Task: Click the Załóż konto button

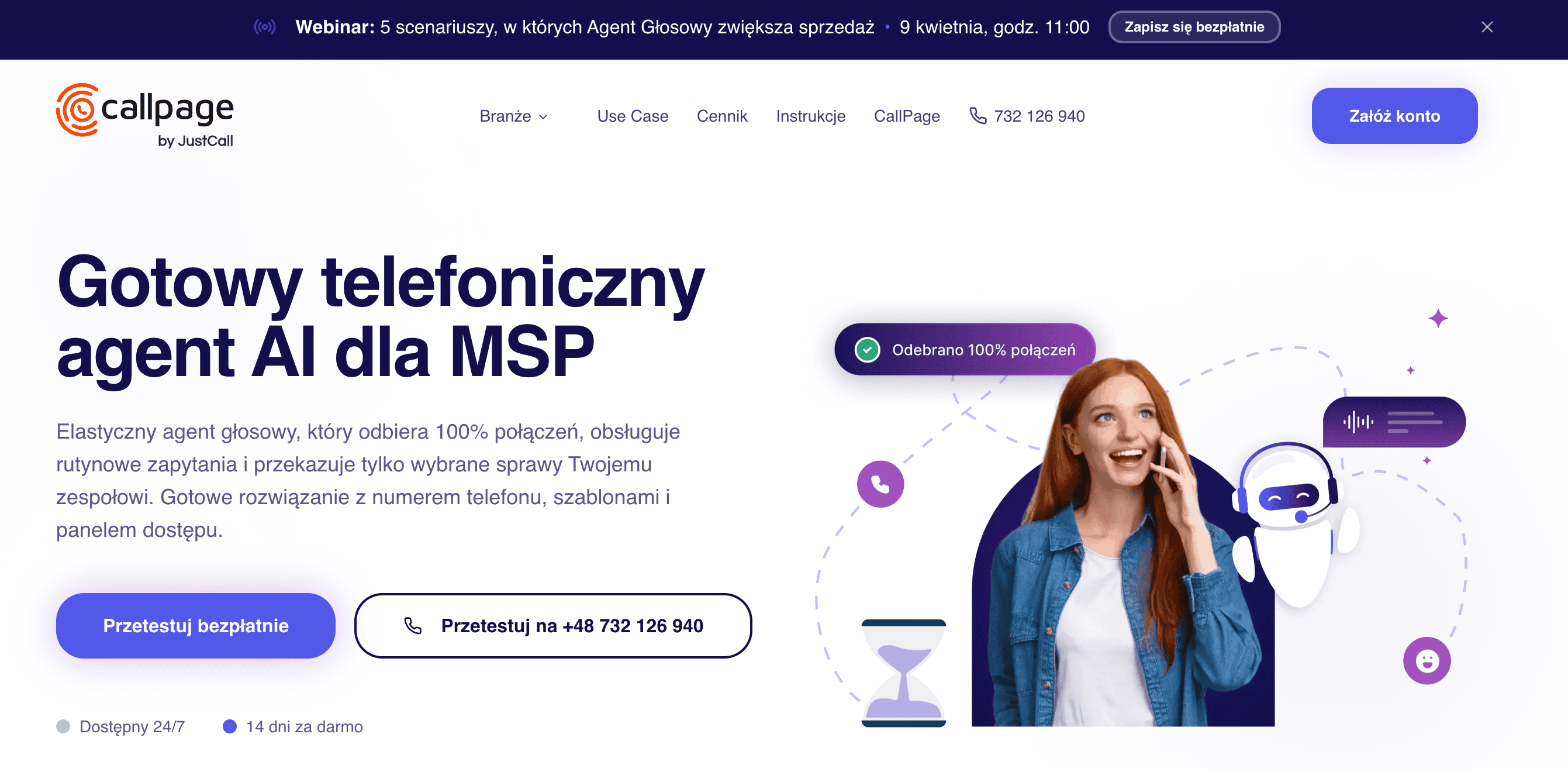Action: (x=1394, y=116)
